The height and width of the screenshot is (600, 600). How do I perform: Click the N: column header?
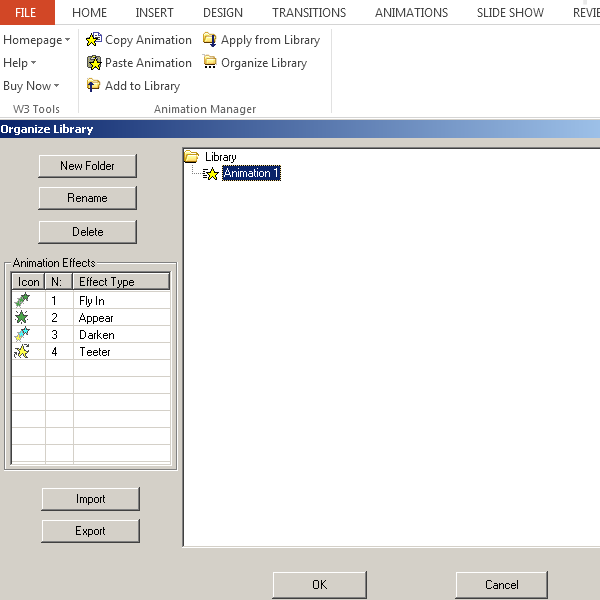59,282
